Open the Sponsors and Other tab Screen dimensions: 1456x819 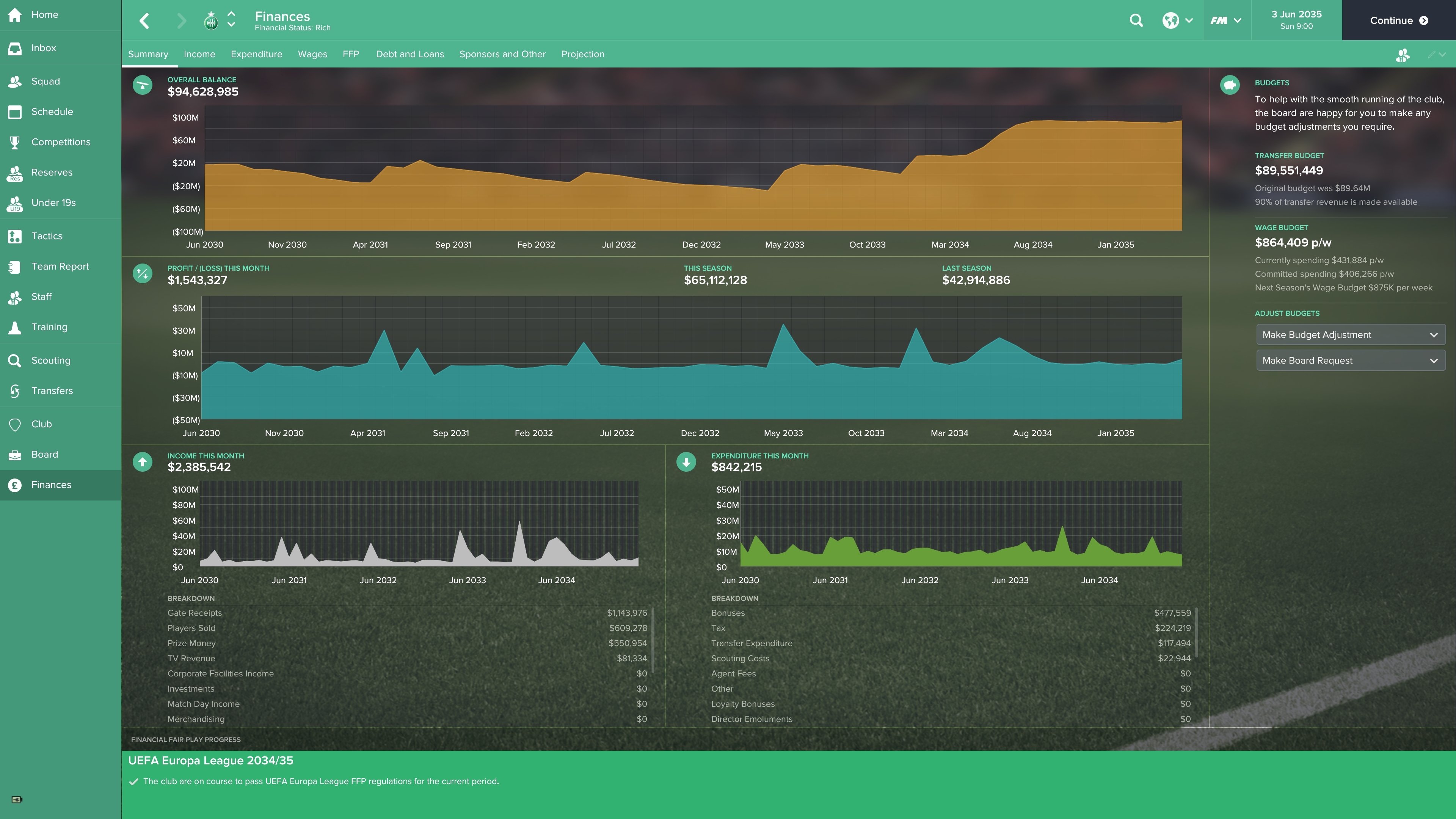tap(502, 54)
